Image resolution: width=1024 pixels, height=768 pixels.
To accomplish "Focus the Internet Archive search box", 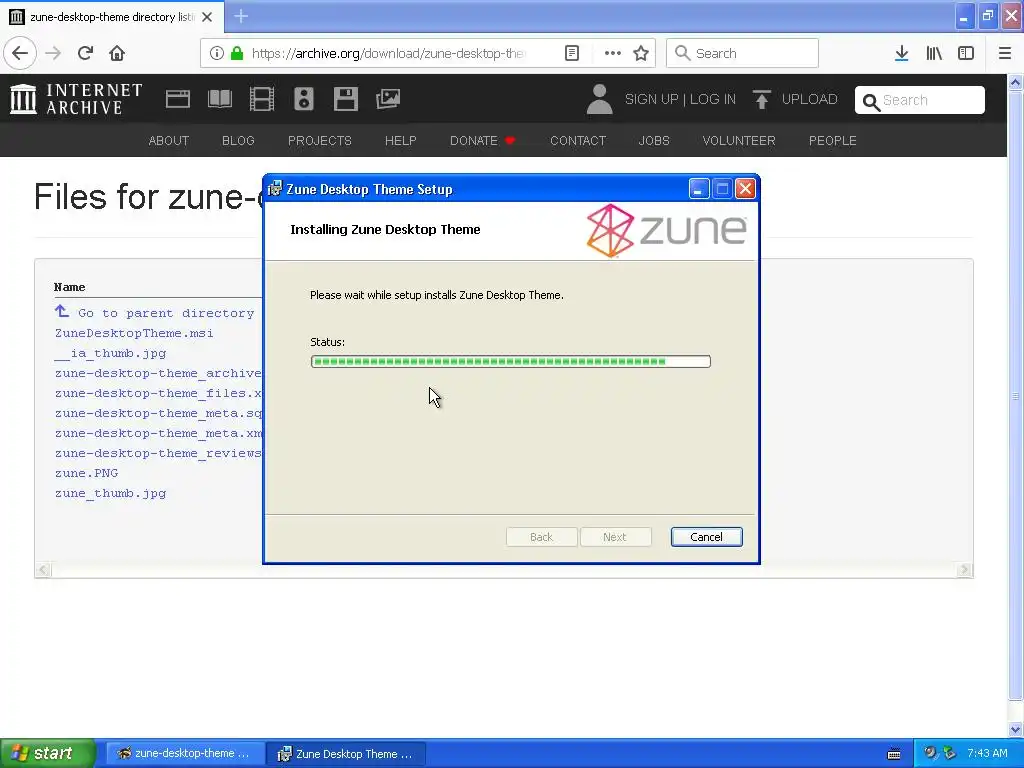I will pyautogui.click(x=920, y=100).
